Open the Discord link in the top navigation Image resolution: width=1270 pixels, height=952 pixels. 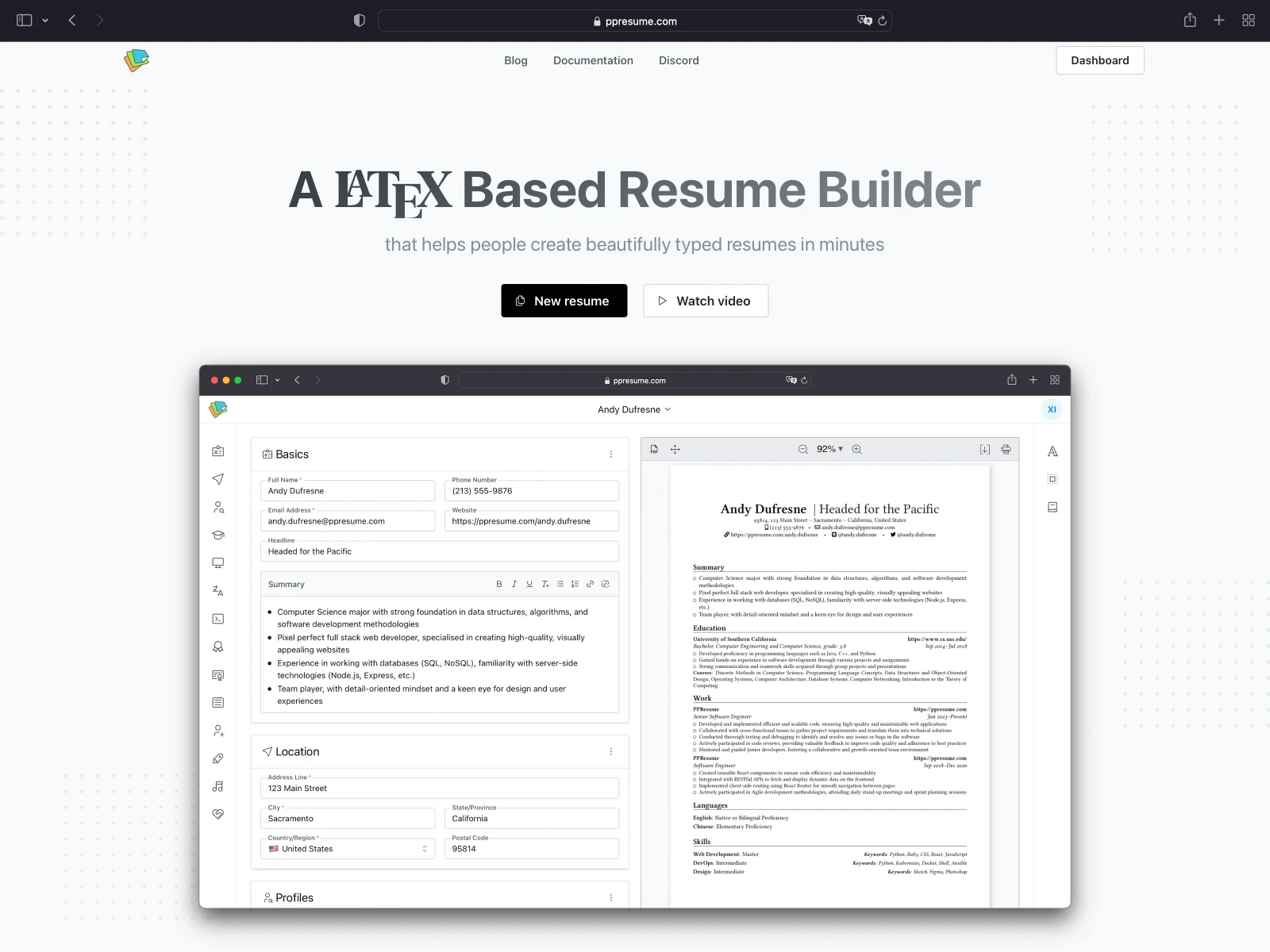click(x=679, y=60)
